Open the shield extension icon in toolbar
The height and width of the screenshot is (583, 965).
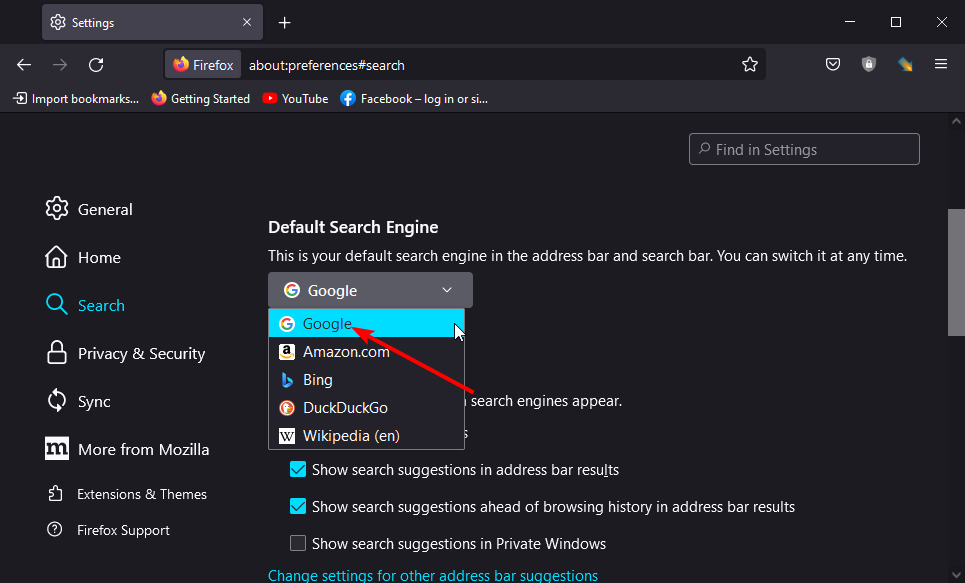tap(868, 65)
